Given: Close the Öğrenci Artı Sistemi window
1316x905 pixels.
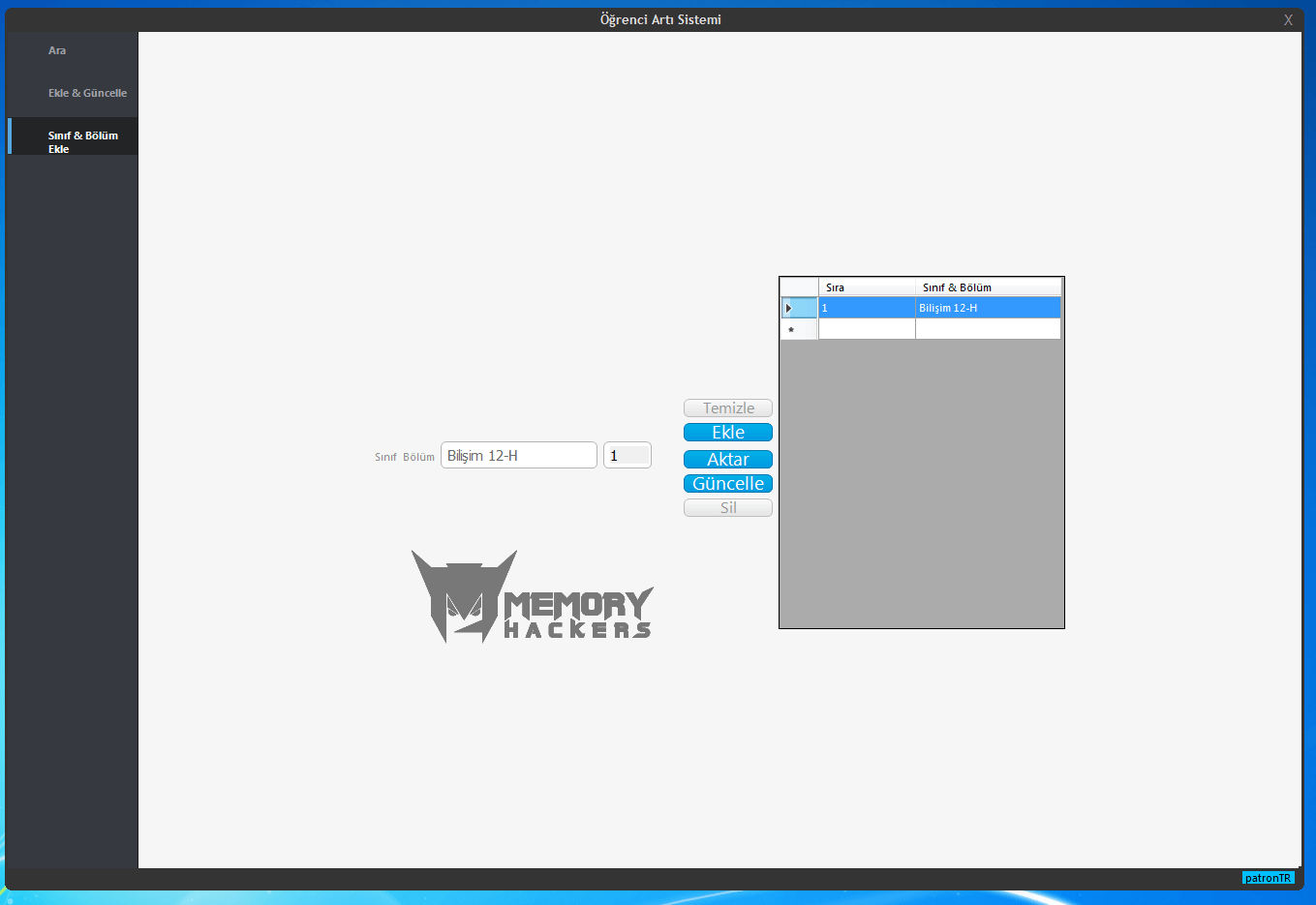Looking at the screenshot, I should click(1288, 19).
